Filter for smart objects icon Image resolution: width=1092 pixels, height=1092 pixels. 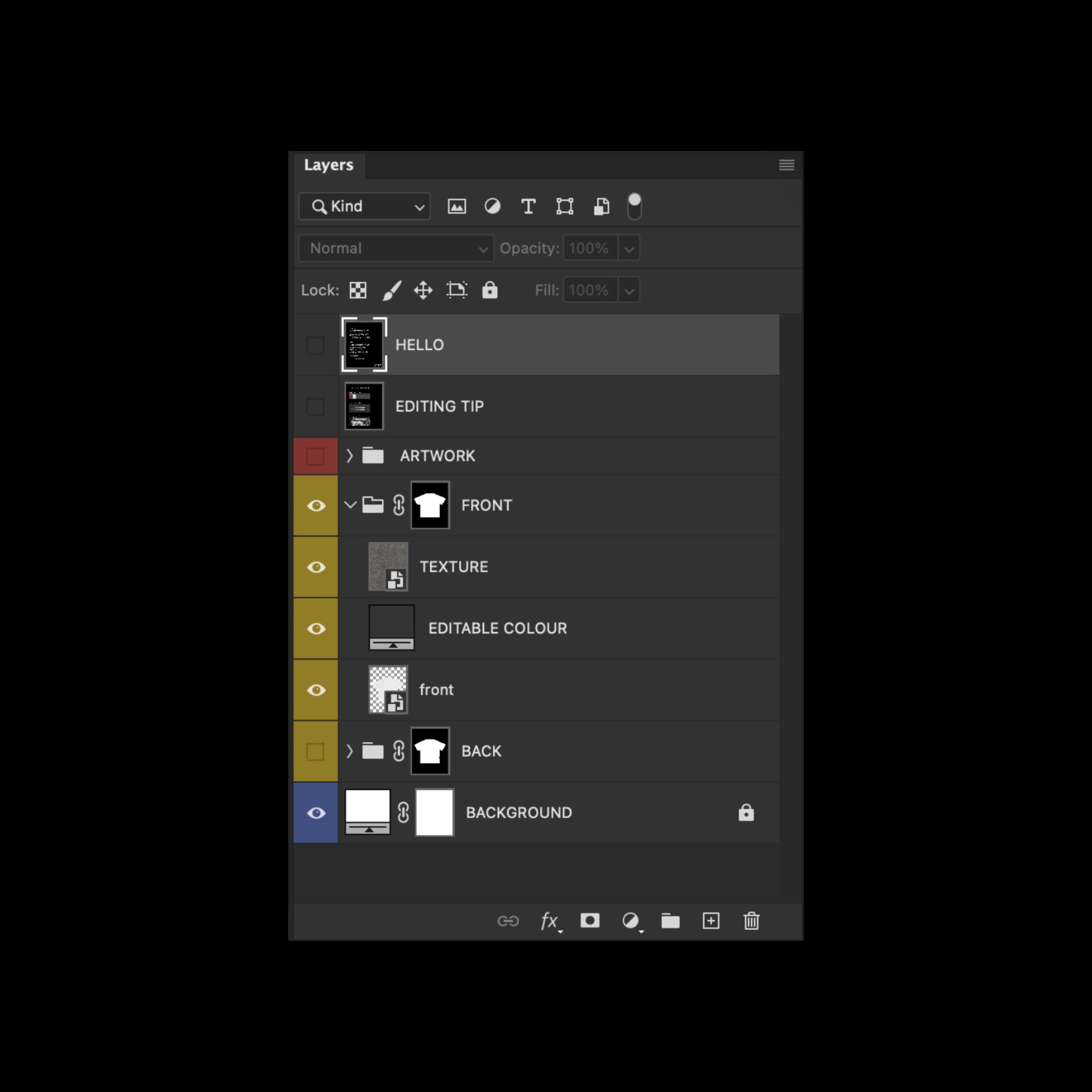pyautogui.click(x=601, y=206)
